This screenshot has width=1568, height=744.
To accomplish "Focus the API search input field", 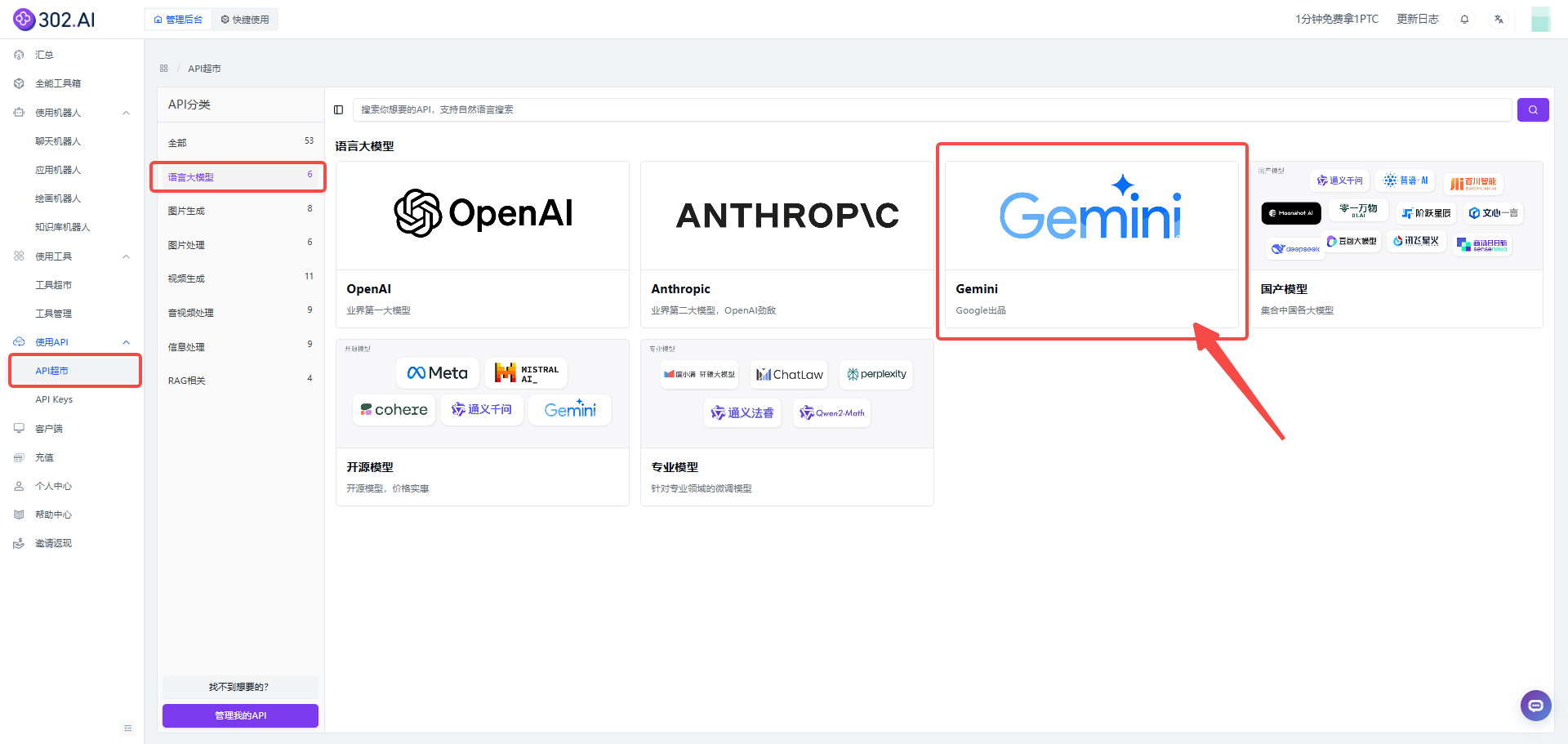I will tap(932, 109).
